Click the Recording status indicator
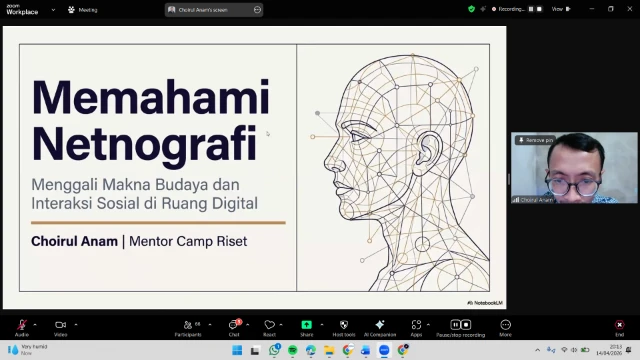 click(x=508, y=9)
